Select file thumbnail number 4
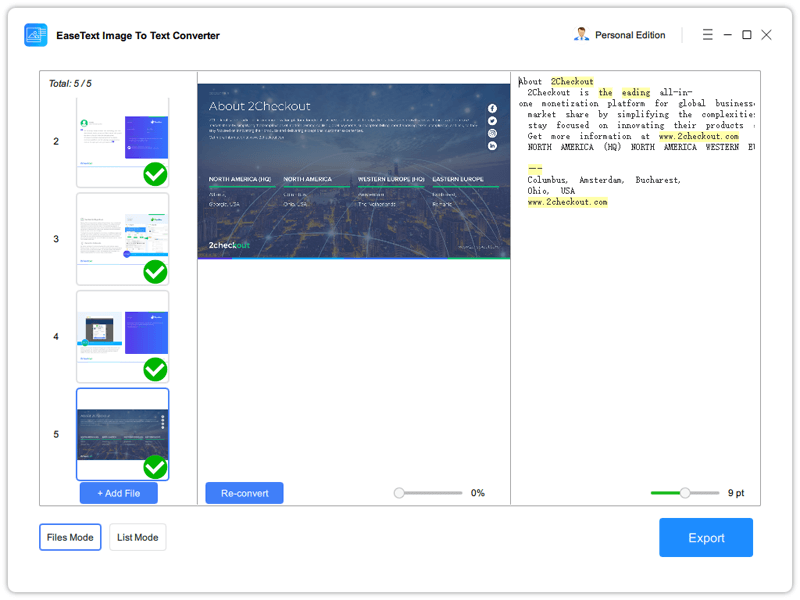The height and width of the screenshot is (600, 800). pos(122,337)
